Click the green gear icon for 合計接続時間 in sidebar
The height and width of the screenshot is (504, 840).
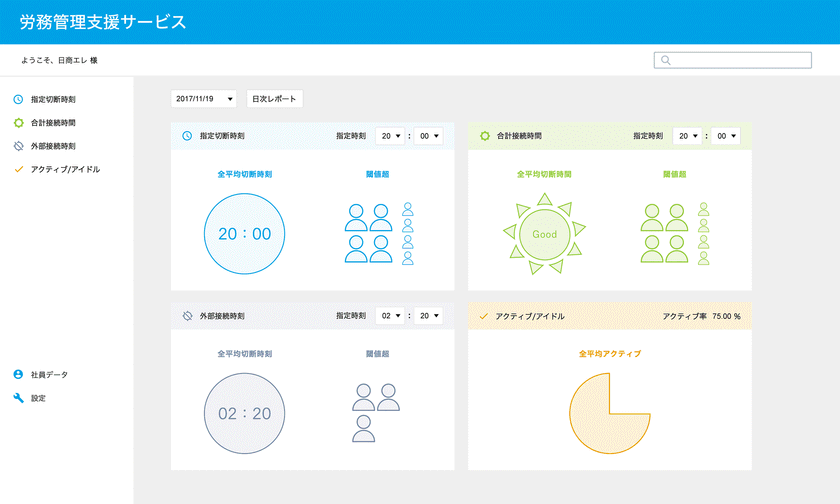coord(18,123)
